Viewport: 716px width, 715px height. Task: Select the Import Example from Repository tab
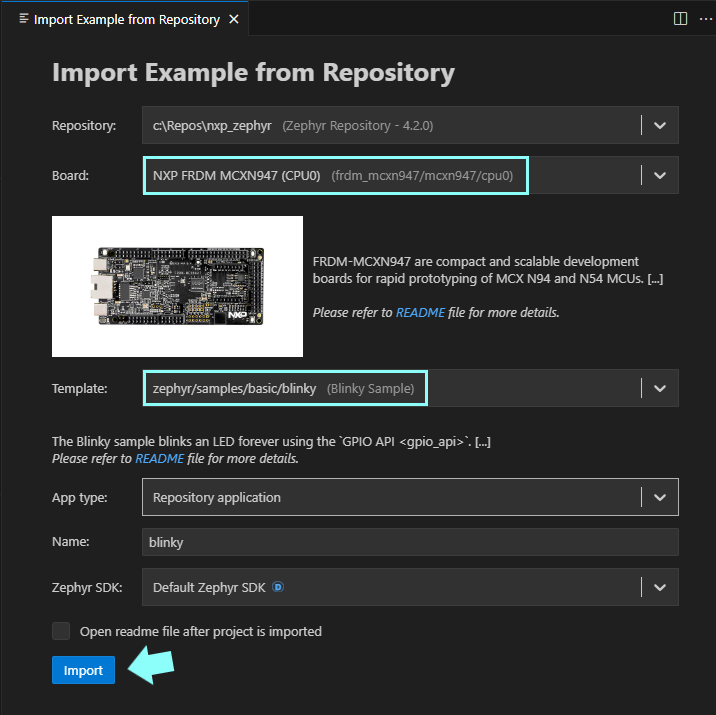tap(126, 19)
